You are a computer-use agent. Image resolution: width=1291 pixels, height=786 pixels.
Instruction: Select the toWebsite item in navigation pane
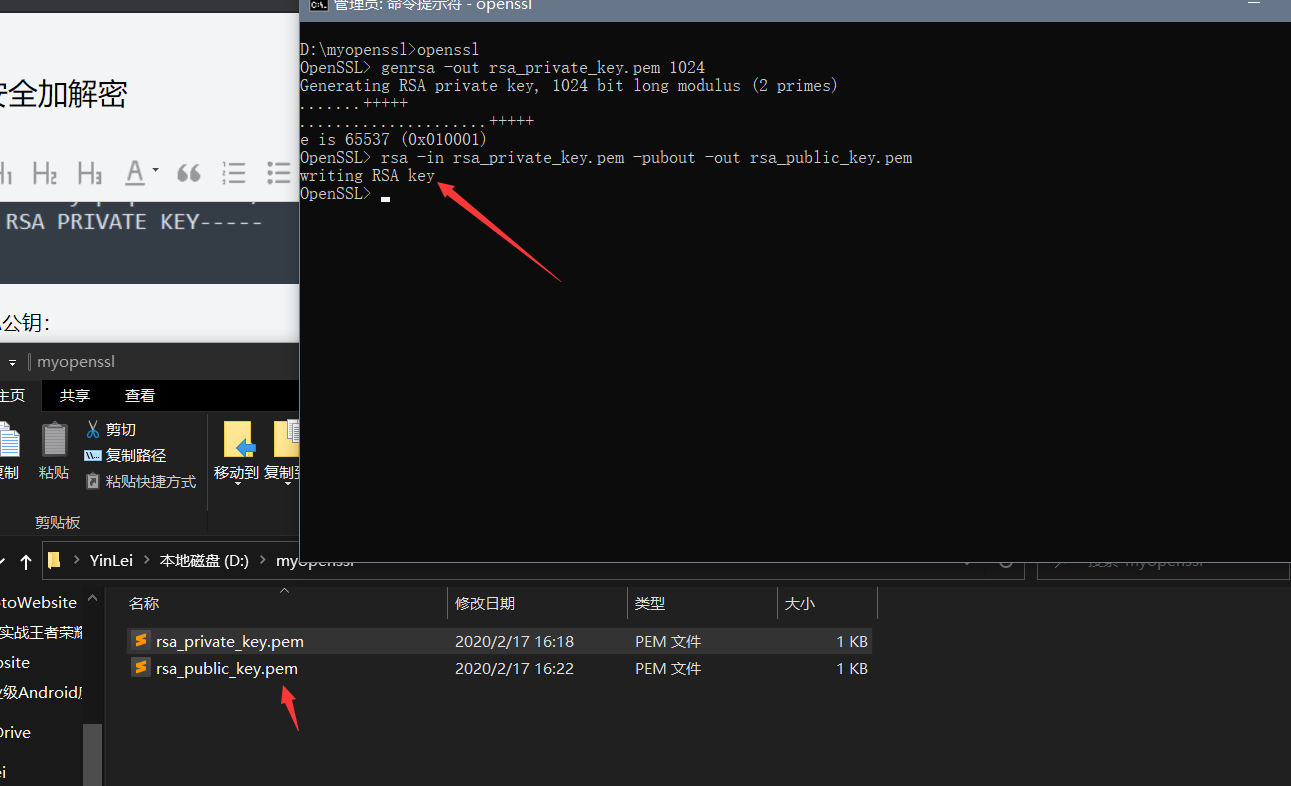click(x=38, y=602)
